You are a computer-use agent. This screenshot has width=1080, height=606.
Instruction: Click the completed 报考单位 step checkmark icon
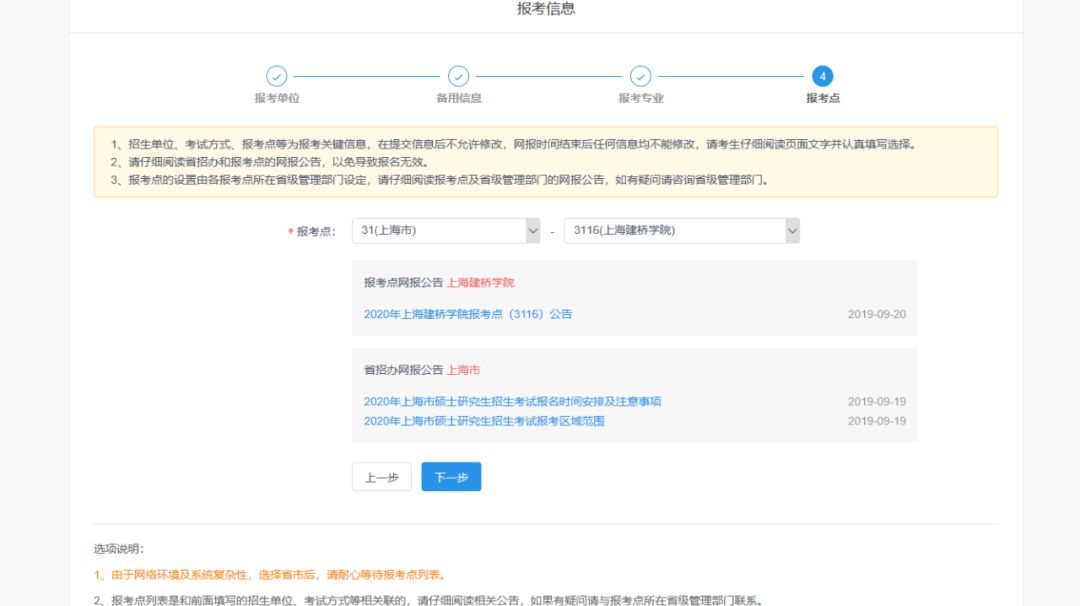[x=276, y=76]
